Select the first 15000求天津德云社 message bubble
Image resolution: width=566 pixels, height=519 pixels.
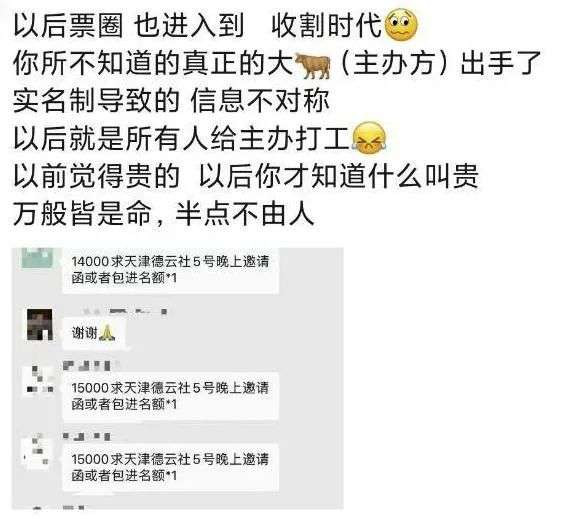(x=170, y=396)
